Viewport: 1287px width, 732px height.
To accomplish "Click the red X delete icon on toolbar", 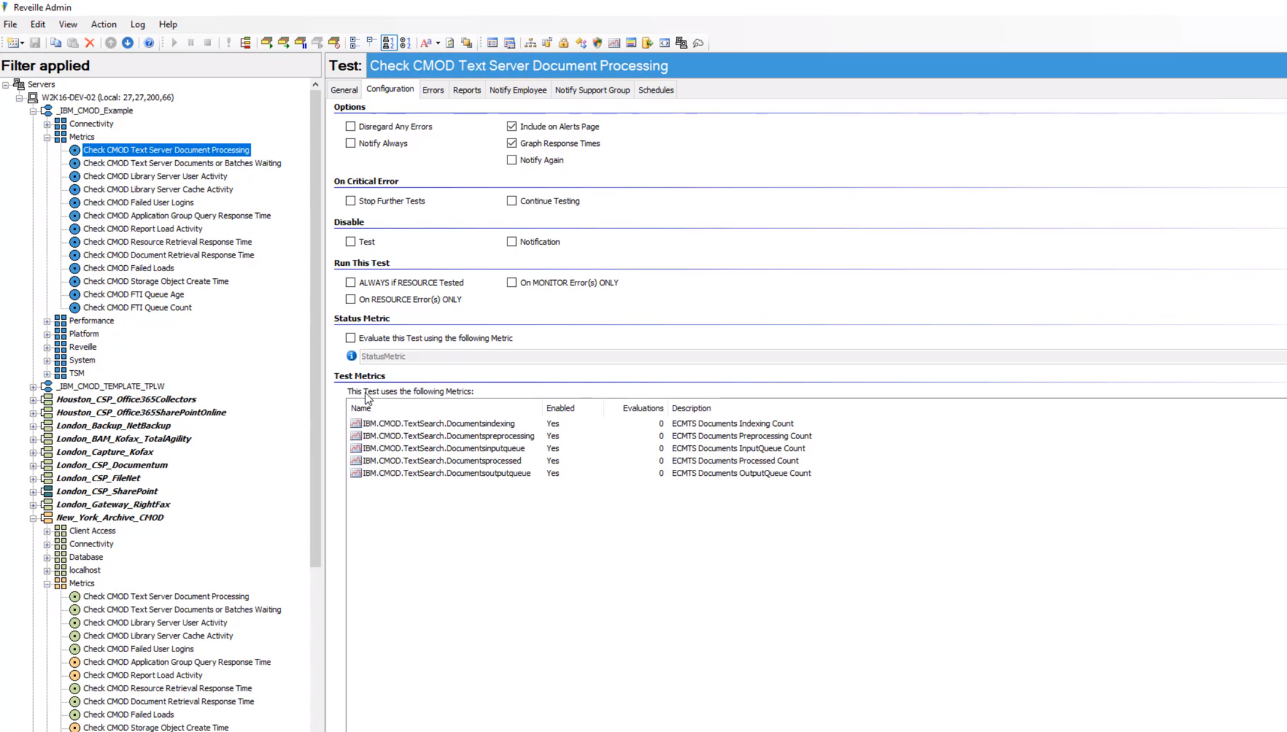I will pos(90,42).
